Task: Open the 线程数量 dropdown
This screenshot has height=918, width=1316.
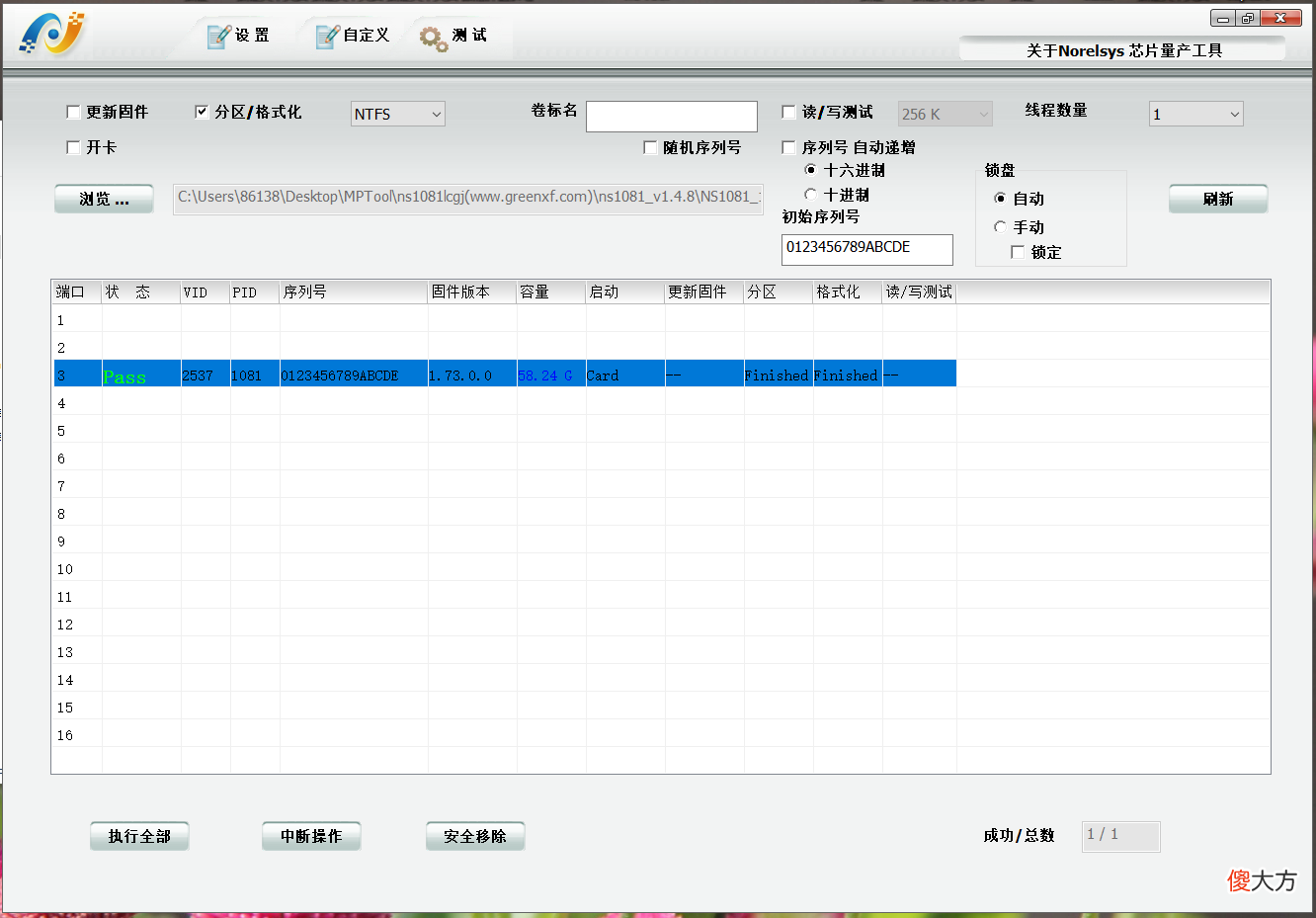Action: [1196, 114]
